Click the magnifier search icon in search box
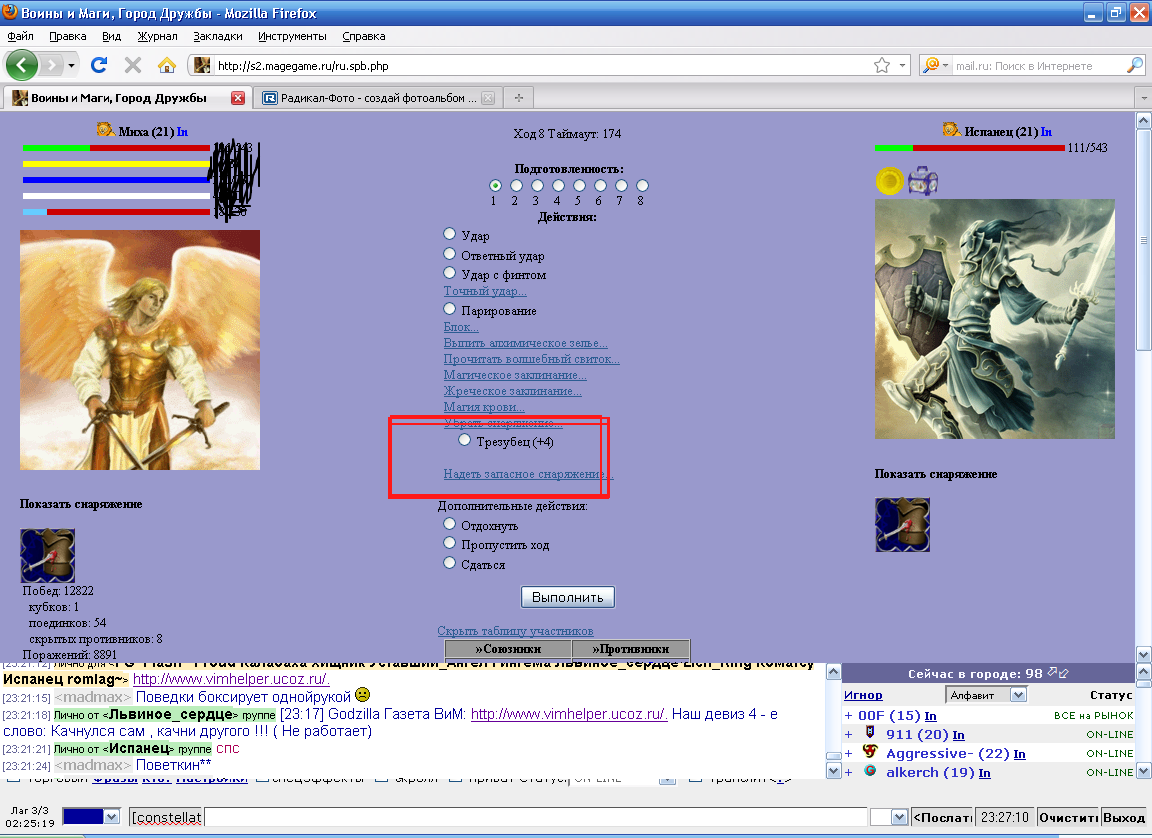This screenshot has width=1152, height=838. 1134,65
